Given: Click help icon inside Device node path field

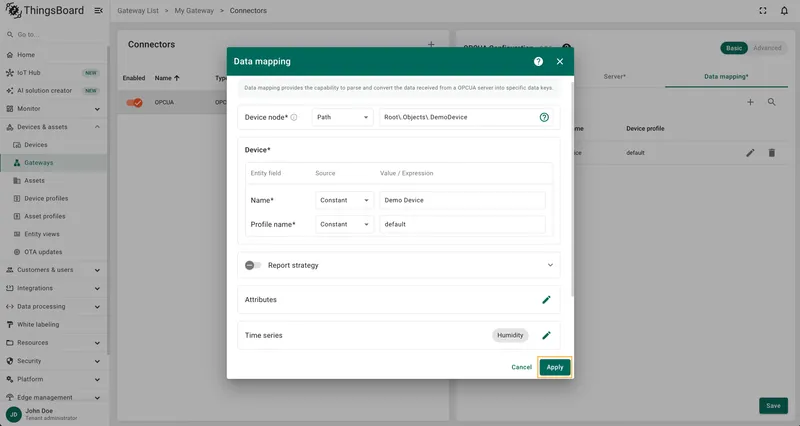Looking at the screenshot, I should [x=544, y=117].
